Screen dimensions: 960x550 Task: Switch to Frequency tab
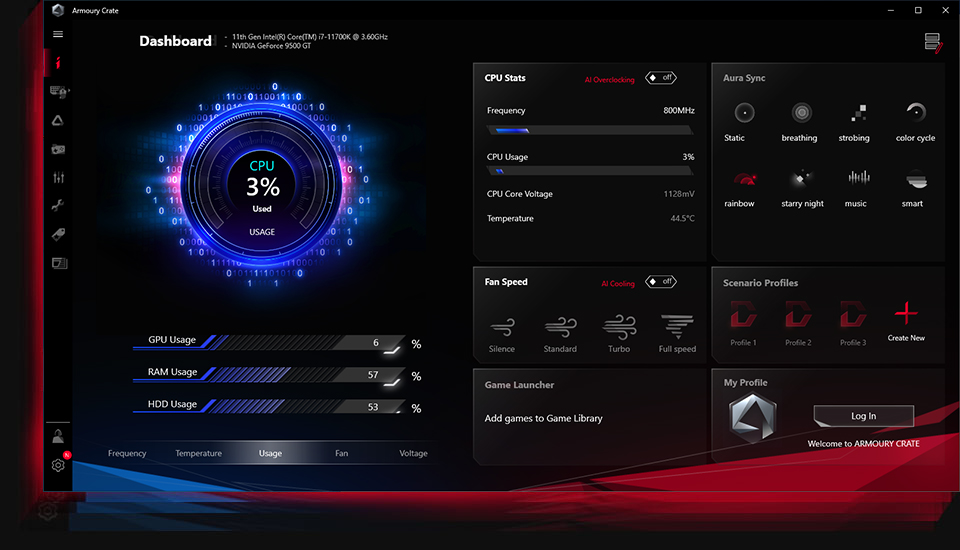[127, 453]
